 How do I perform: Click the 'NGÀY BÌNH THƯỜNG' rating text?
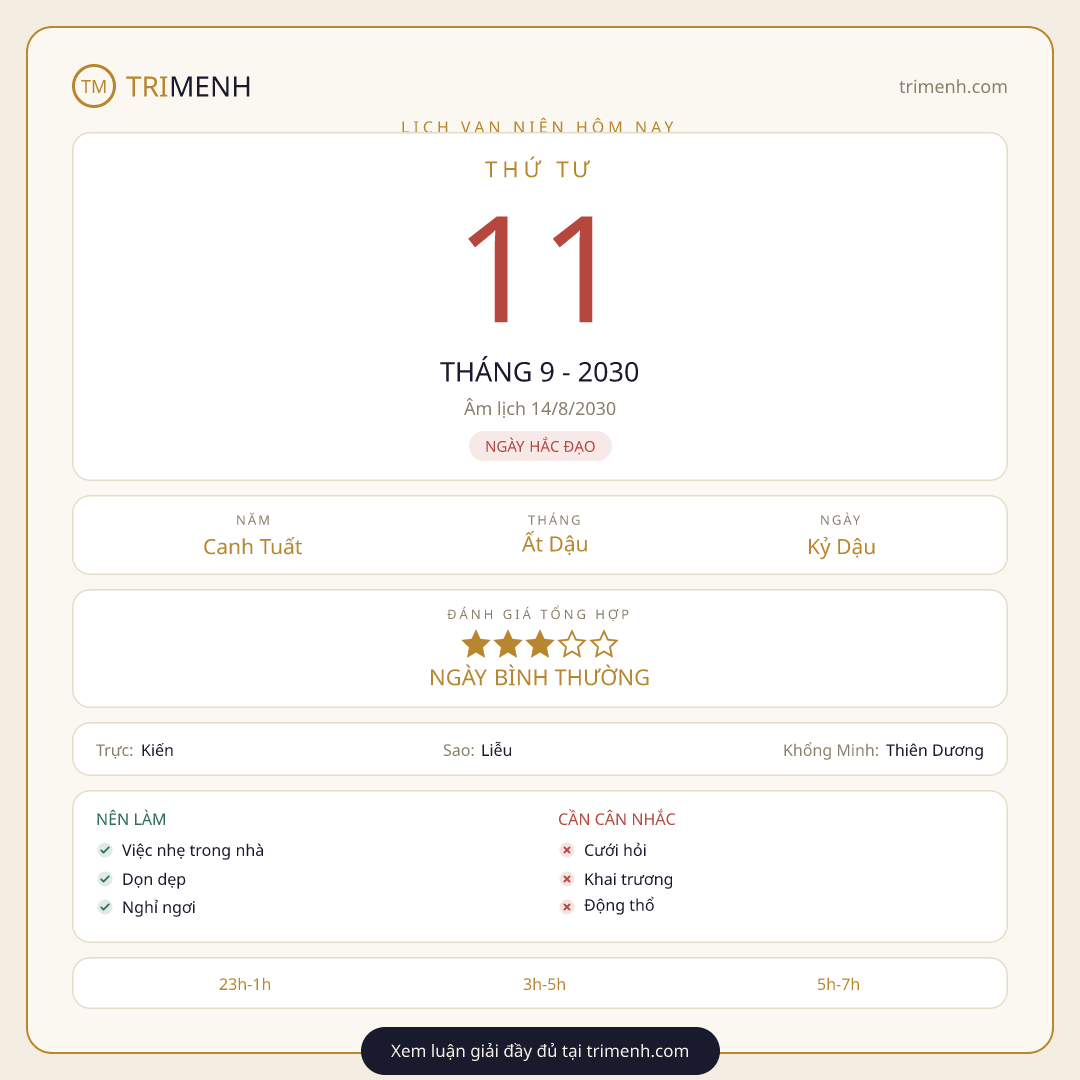(x=539, y=677)
